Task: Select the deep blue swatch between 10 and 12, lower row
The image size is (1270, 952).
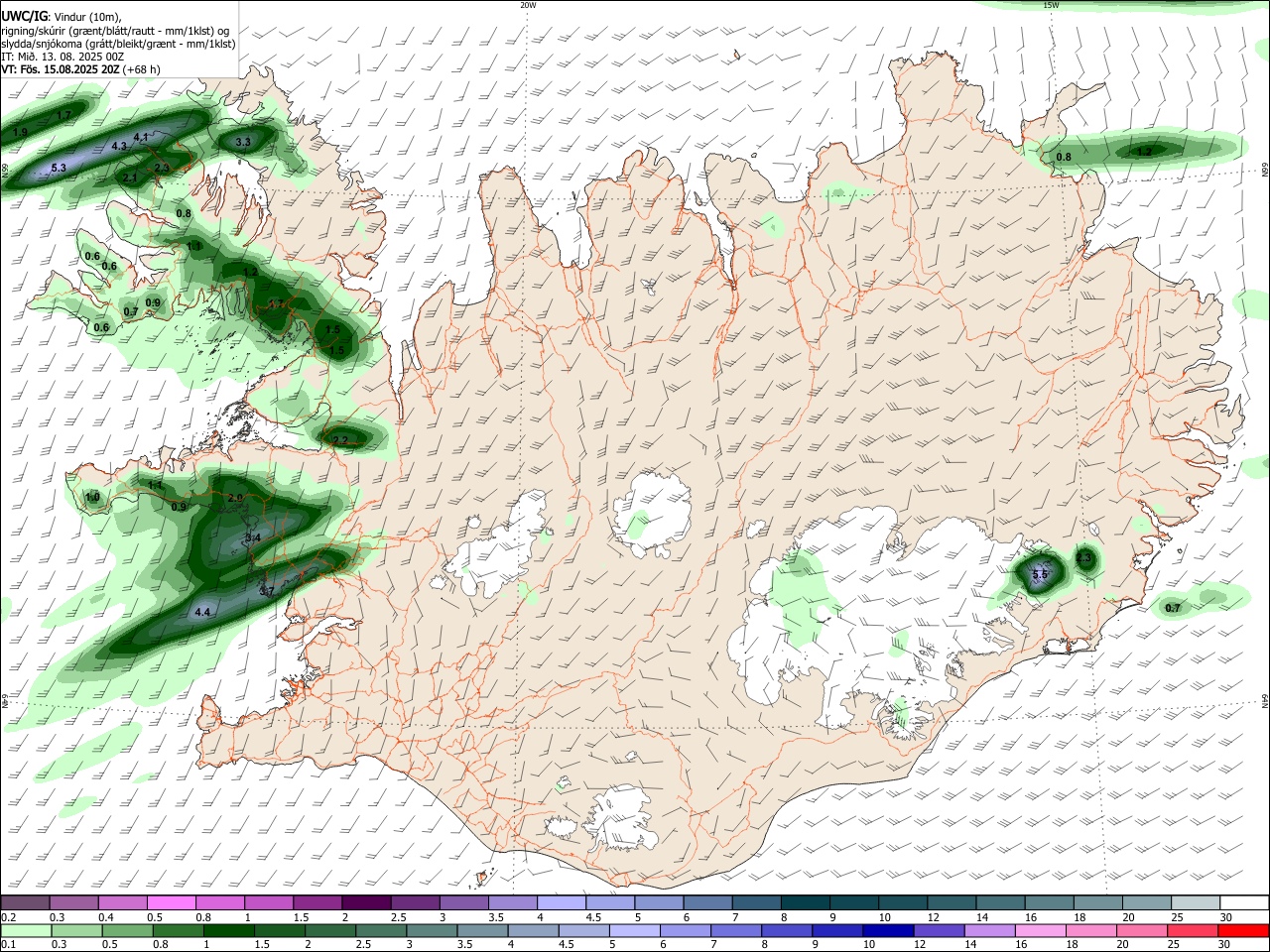Action: tap(887, 930)
